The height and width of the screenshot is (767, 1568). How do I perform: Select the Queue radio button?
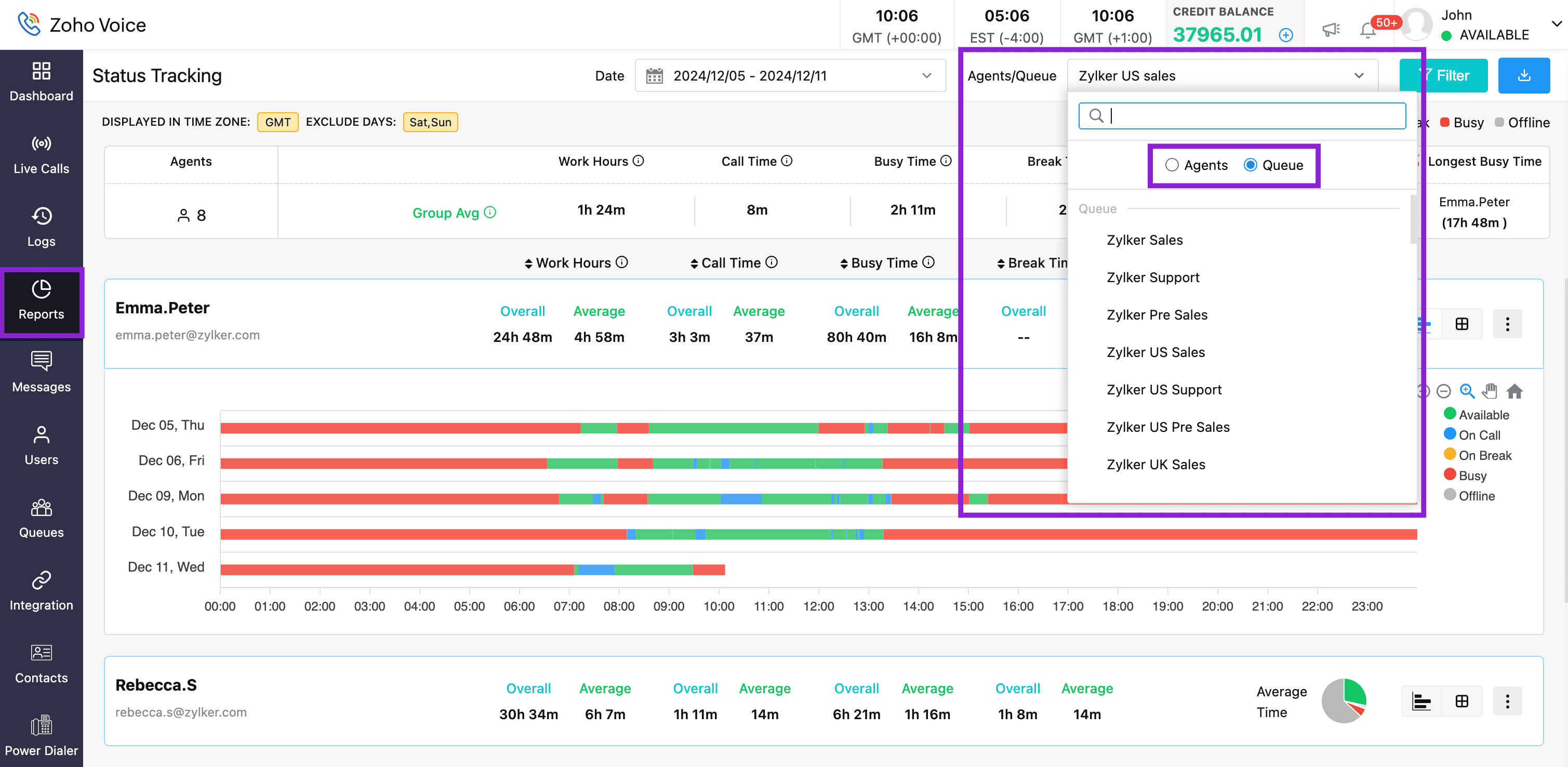[1250, 165]
